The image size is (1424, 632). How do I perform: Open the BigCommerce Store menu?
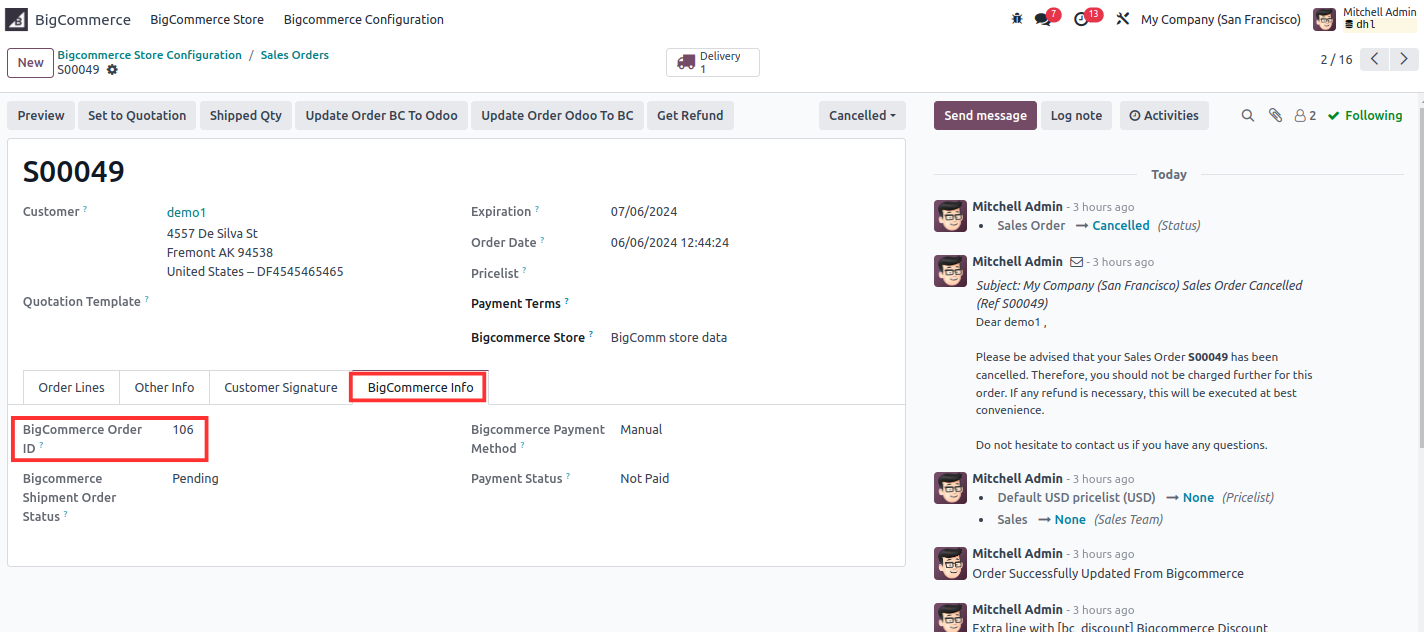207,19
